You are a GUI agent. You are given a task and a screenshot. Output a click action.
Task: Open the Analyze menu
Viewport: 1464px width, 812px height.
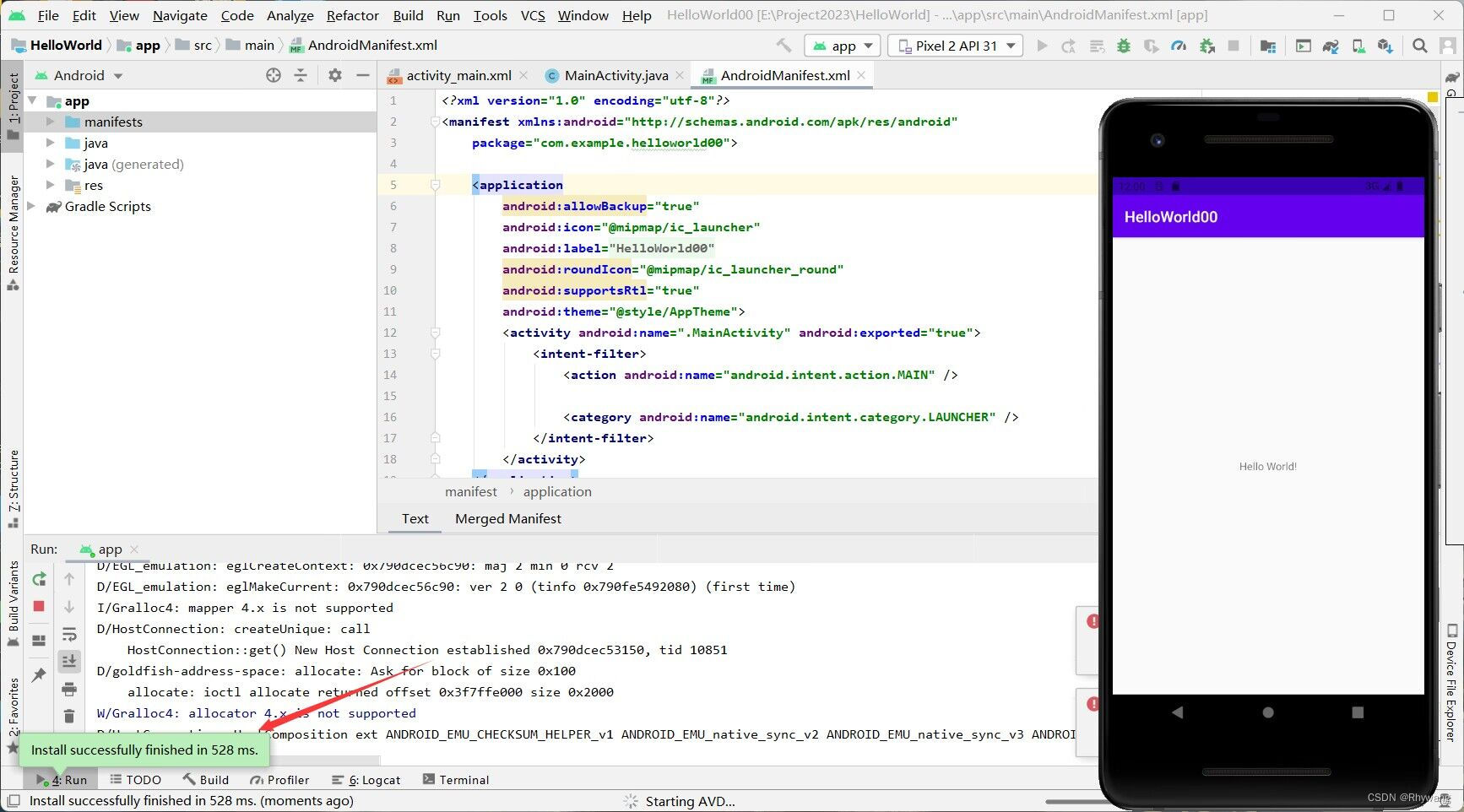click(290, 15)
